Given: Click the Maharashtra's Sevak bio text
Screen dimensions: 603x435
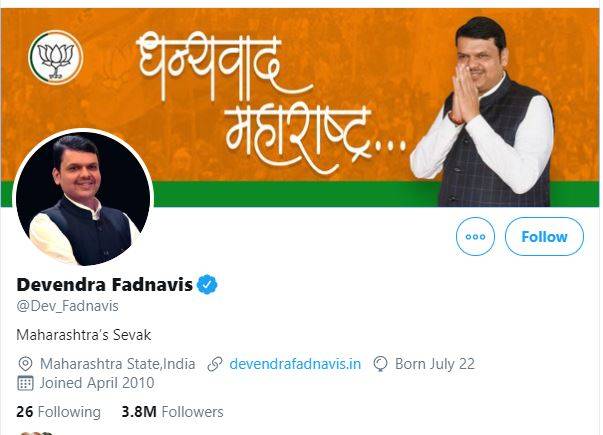Looking at the screenshot, I should click(x=84, y=335).
